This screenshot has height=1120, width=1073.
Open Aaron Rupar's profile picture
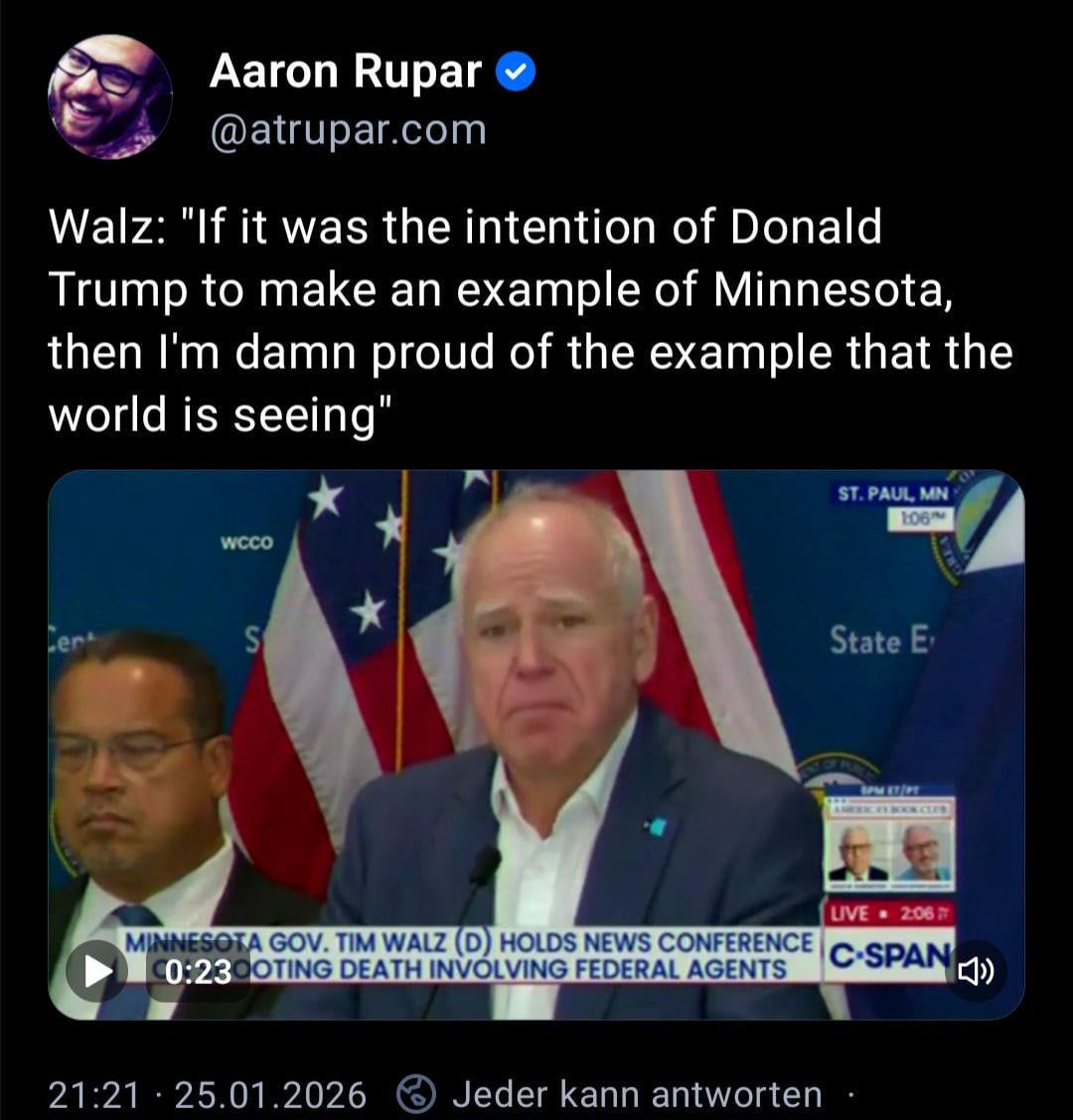tap(110, 96)
